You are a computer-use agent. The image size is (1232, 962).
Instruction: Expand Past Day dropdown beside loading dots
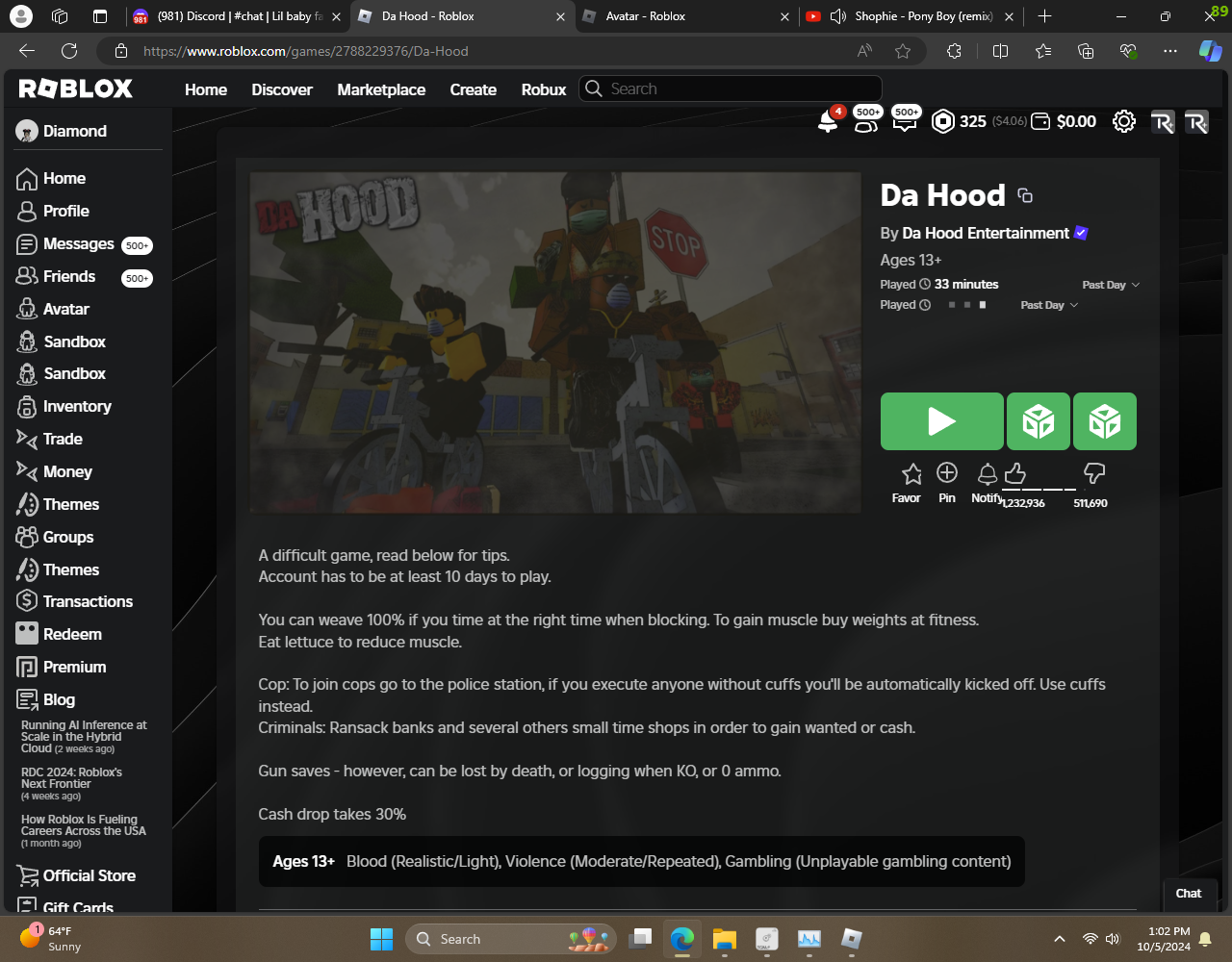click(x=1049, y=305)
